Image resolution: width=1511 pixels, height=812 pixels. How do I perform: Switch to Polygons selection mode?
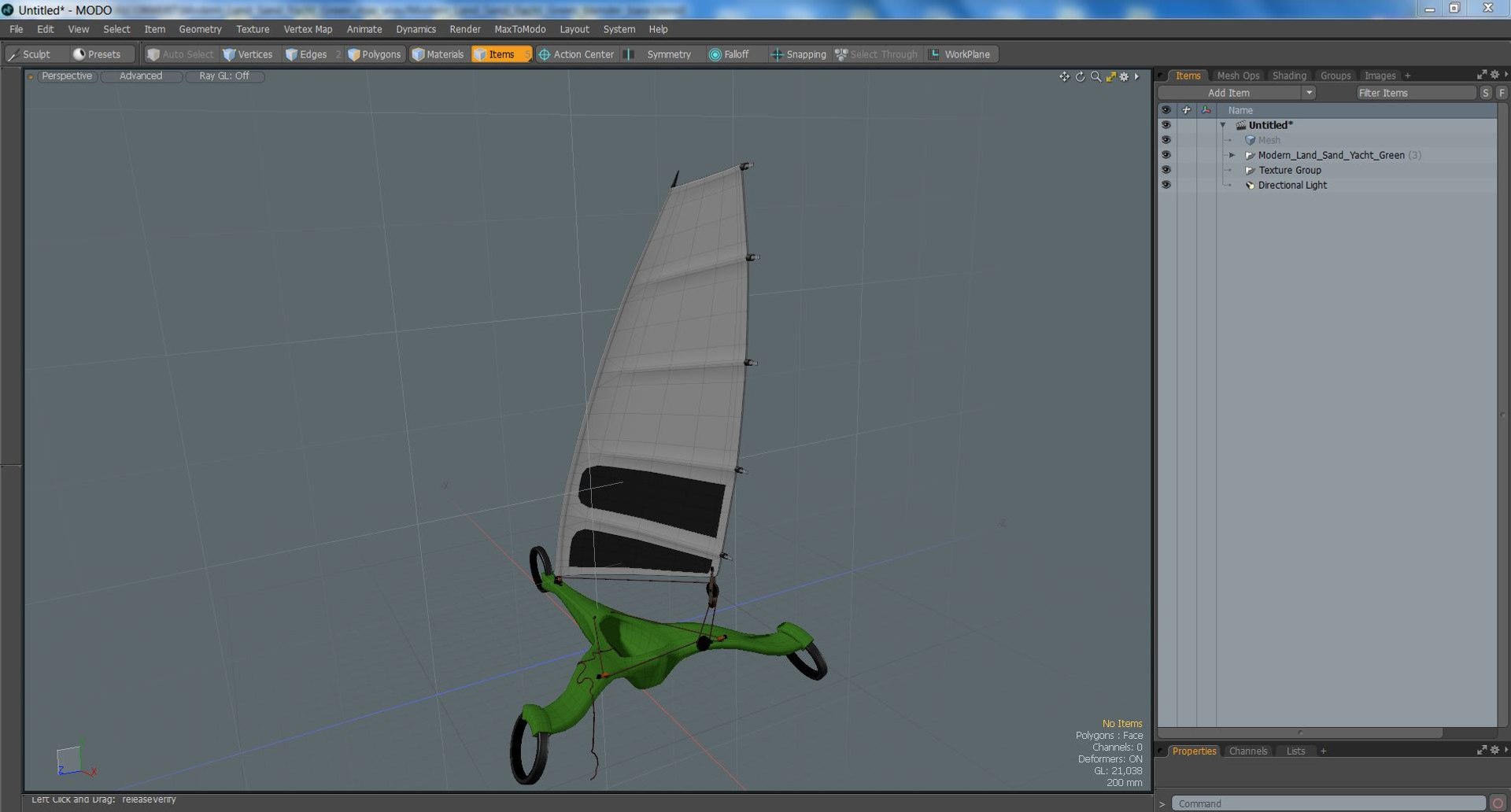coord(375,54)
